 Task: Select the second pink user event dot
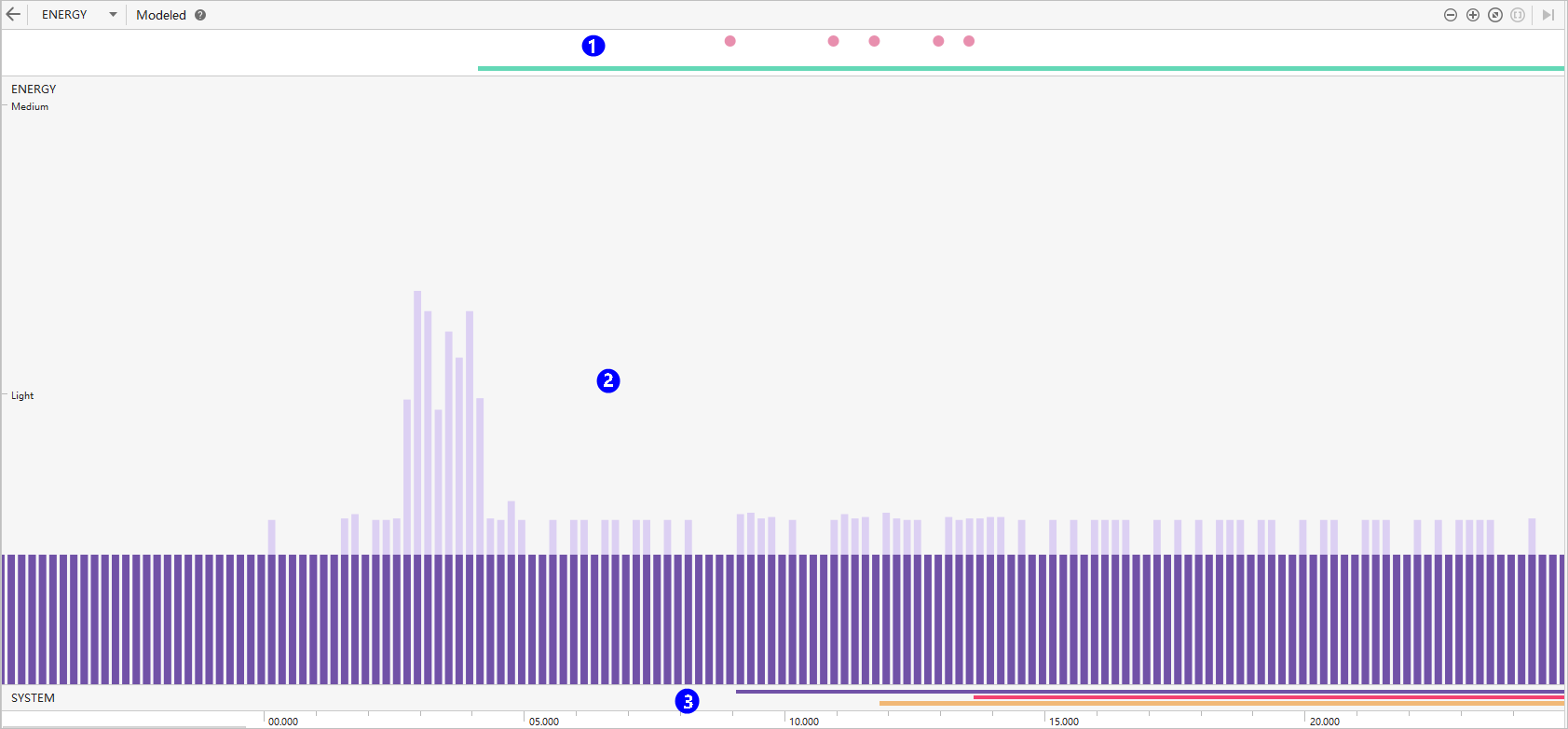click(x=834, y=41)
